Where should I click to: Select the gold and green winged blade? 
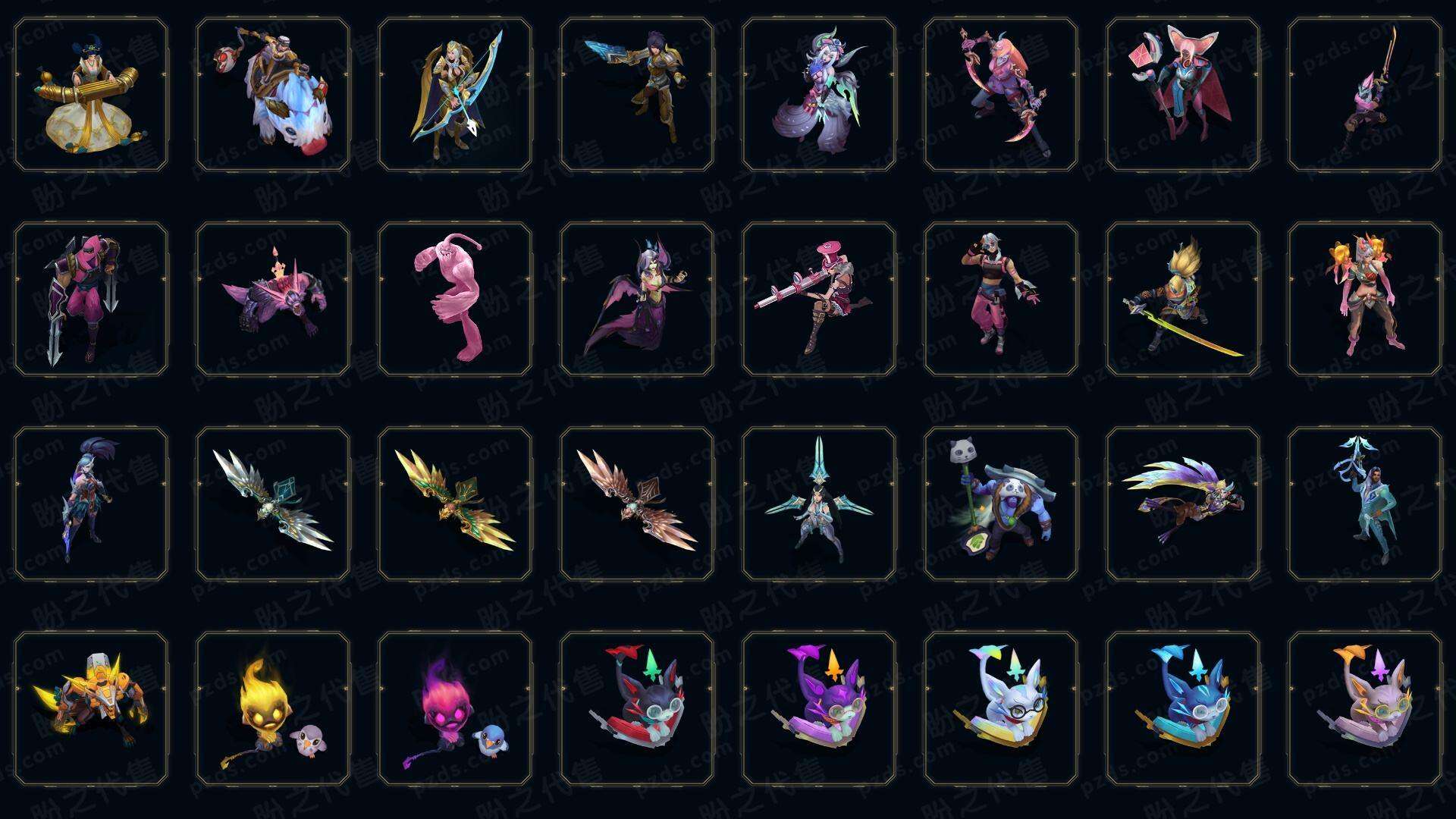tap(455, 504)
